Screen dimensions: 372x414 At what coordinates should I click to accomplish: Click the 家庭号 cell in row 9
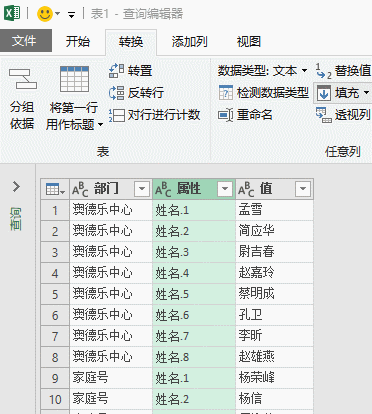[111, 378]
